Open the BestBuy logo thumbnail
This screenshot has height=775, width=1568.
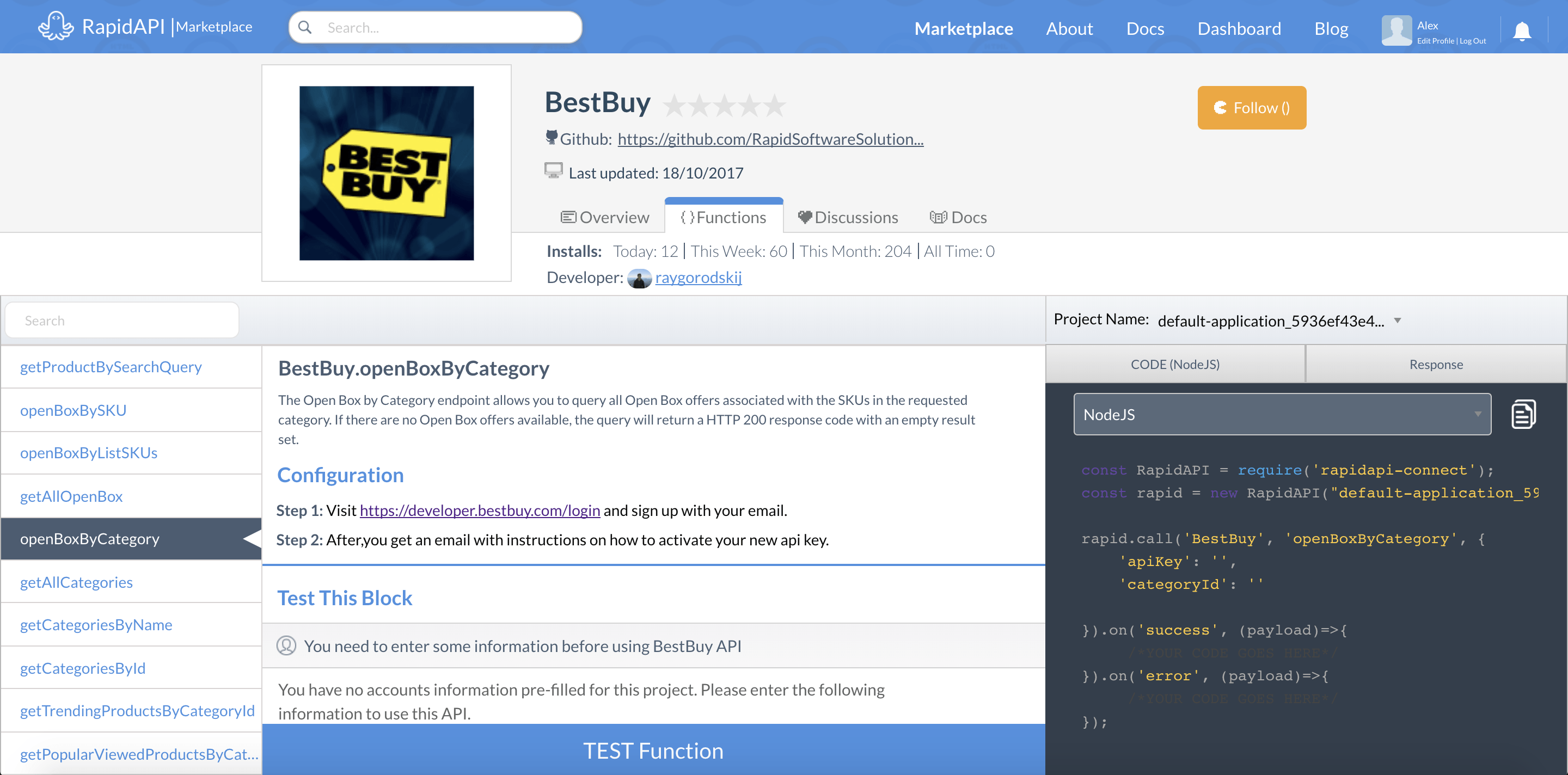click(x=387, y=174)
